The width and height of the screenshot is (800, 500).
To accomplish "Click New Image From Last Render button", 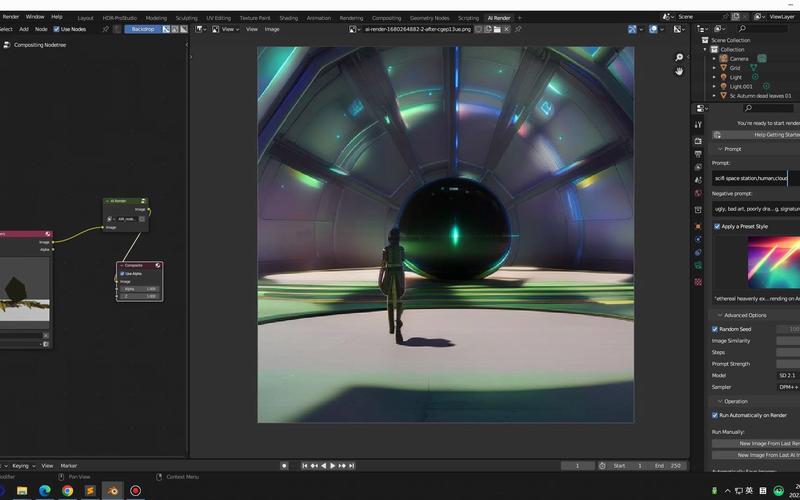I will pyautogui.click(x=756, y=444).
